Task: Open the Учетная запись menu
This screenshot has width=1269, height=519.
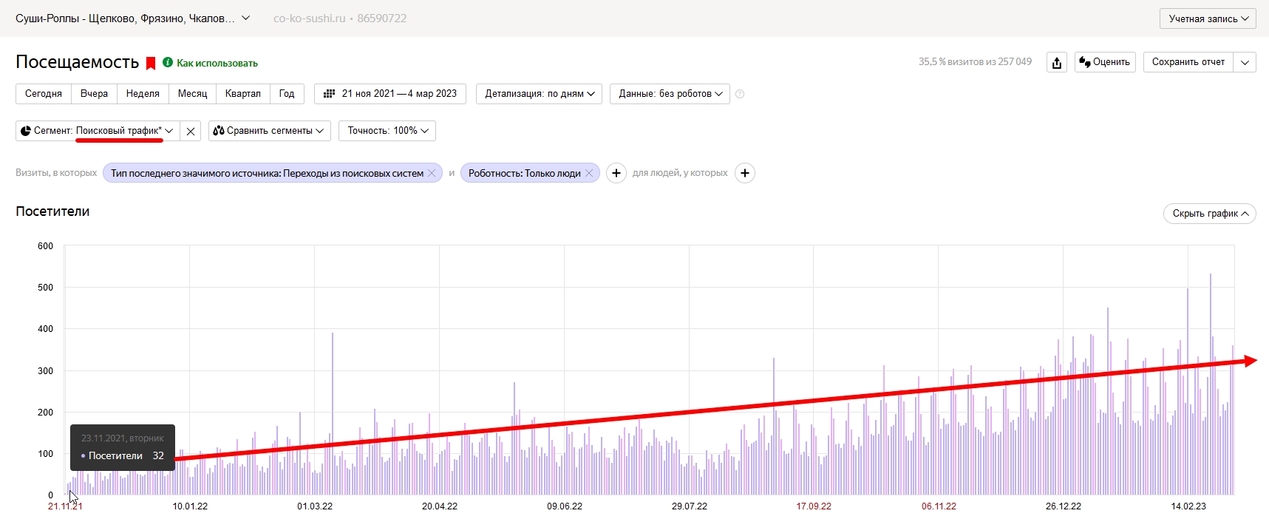Action: [x=1207, y=19]
